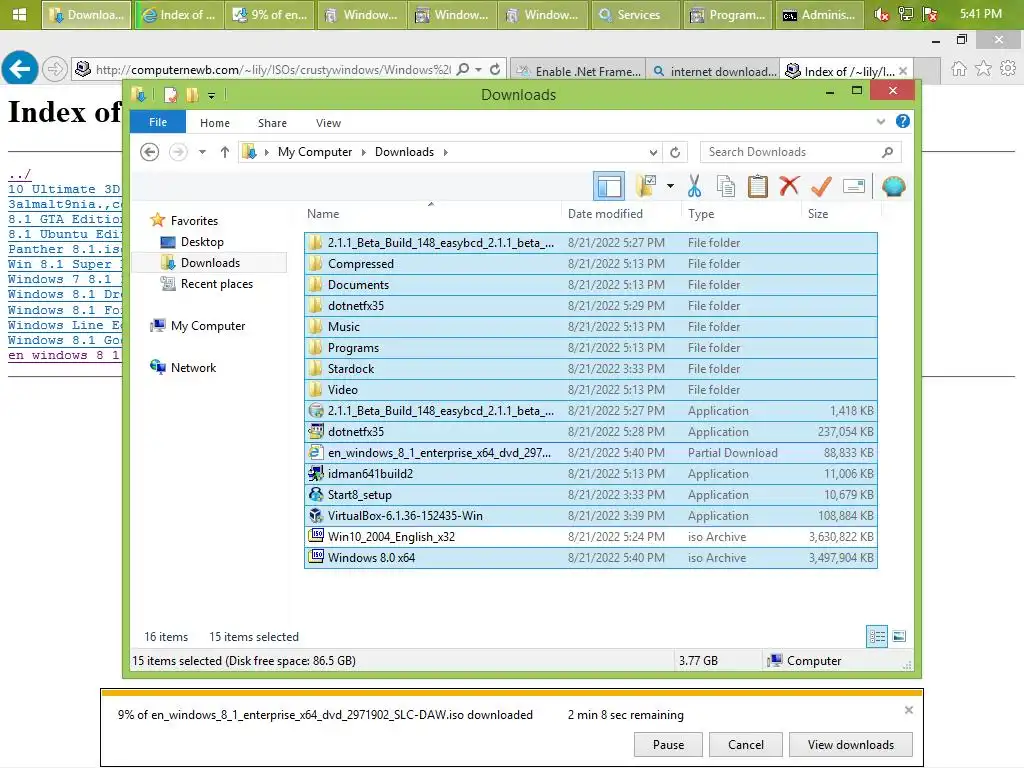Screen dimensions: 1024x768
Task: Click the Cut scissors icon
Action: [x=694, y=186]
